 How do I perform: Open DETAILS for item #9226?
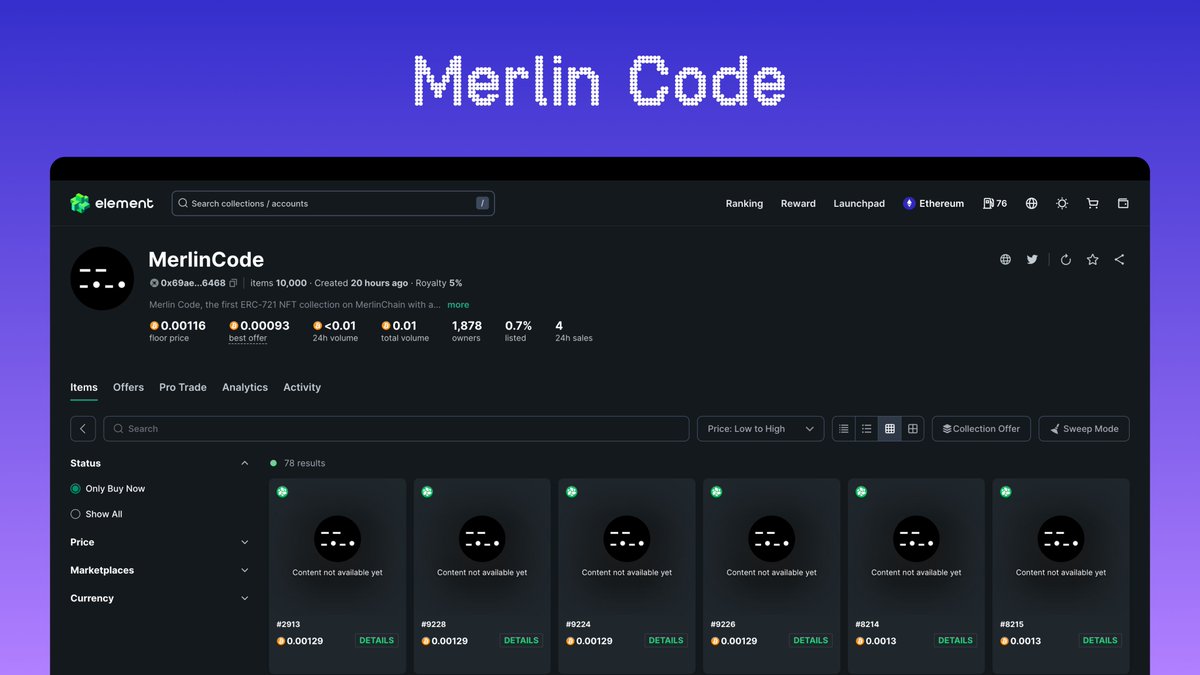point(811,640)
